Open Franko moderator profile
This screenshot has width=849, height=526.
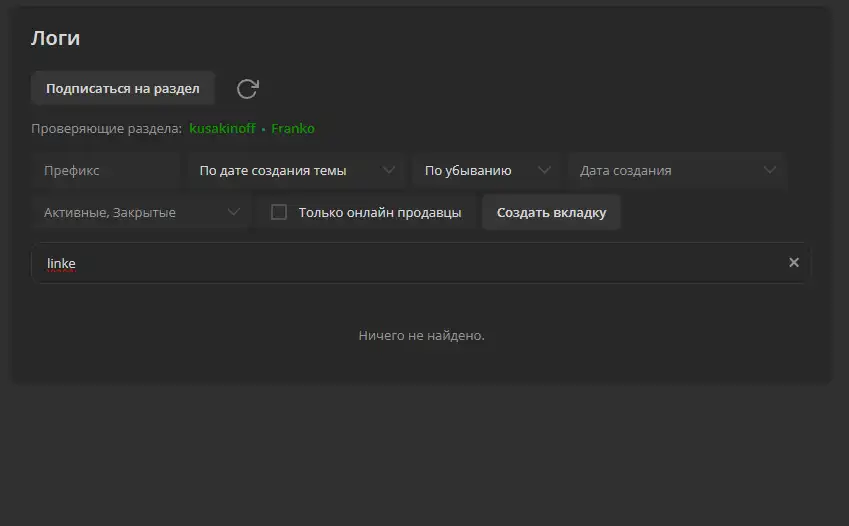292,128
